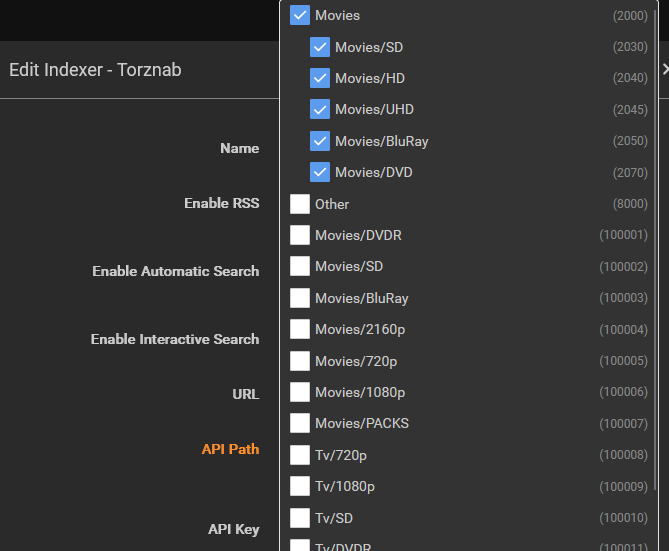This screenshot has width=669, height=551.
Task: Select the Movies/PACKS checkbox
Action: click(300, 423)
